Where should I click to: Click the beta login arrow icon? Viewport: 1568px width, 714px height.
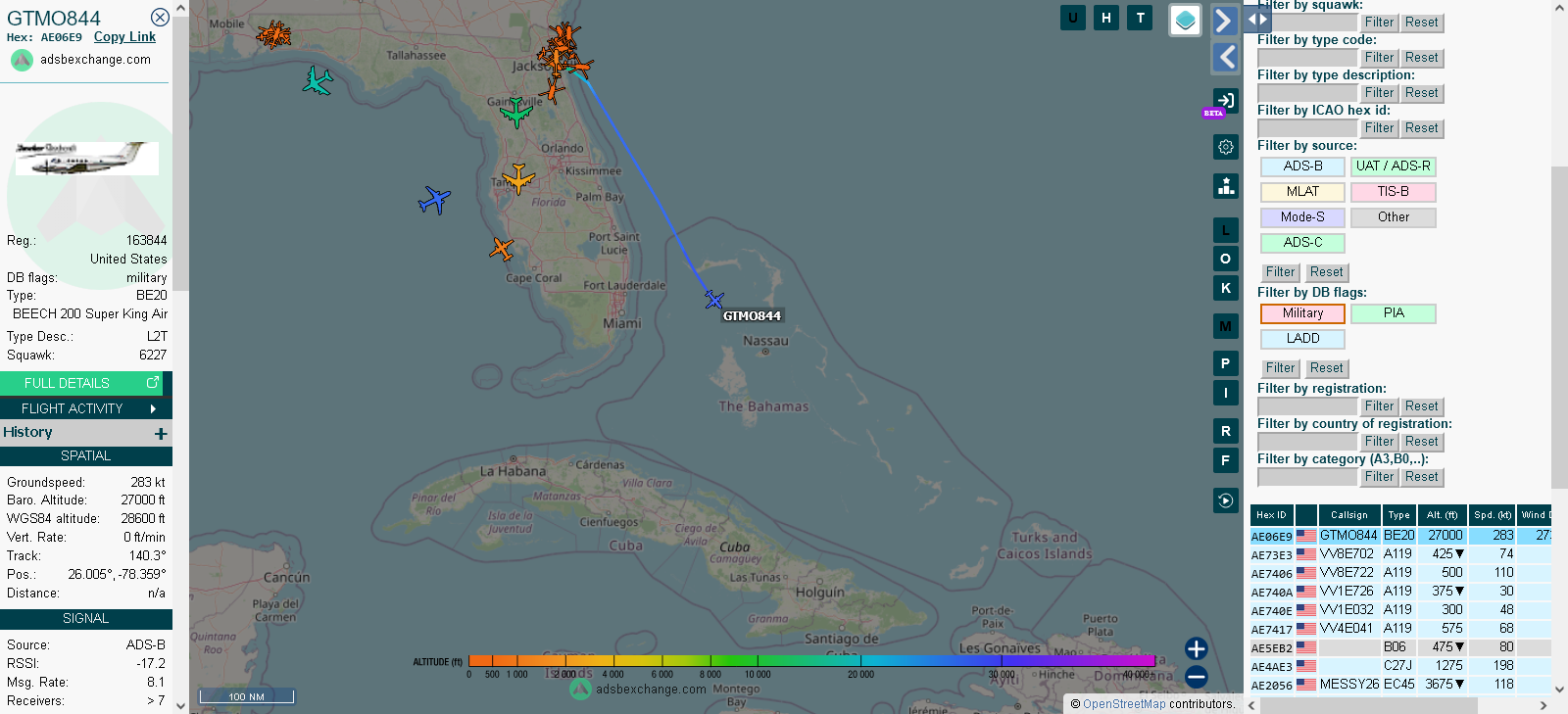[1225, 100]
